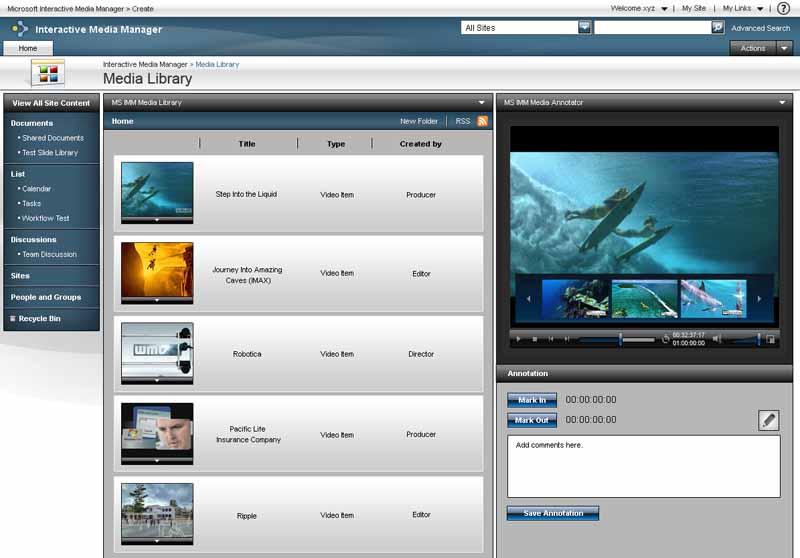Click the search magnifier button
800x558 pixels.
pyautogui.click(x=717, y=28)
